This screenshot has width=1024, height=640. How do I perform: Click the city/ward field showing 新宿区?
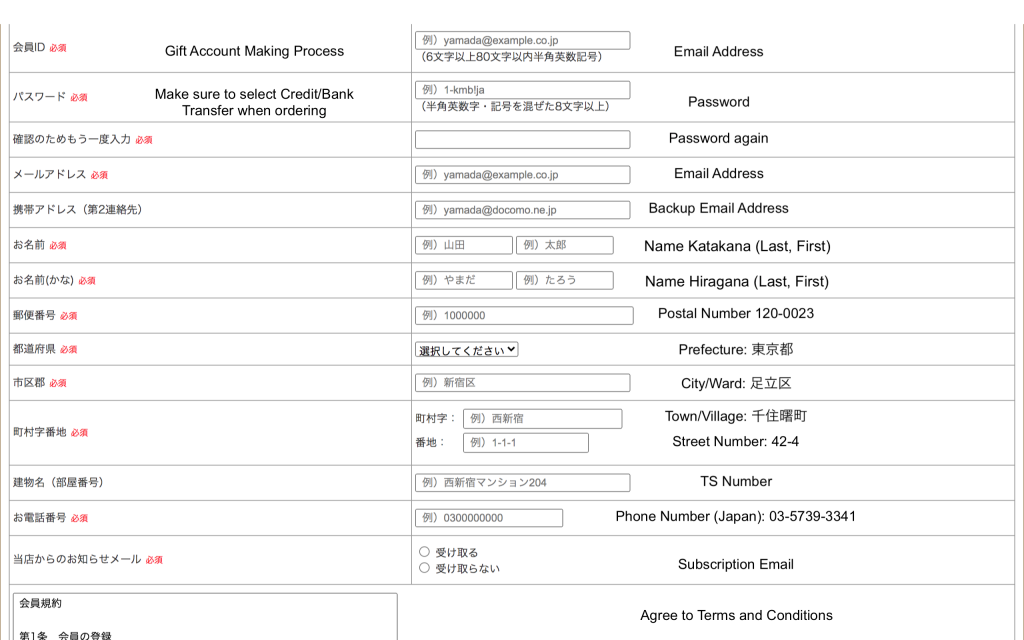coord(522,383)
